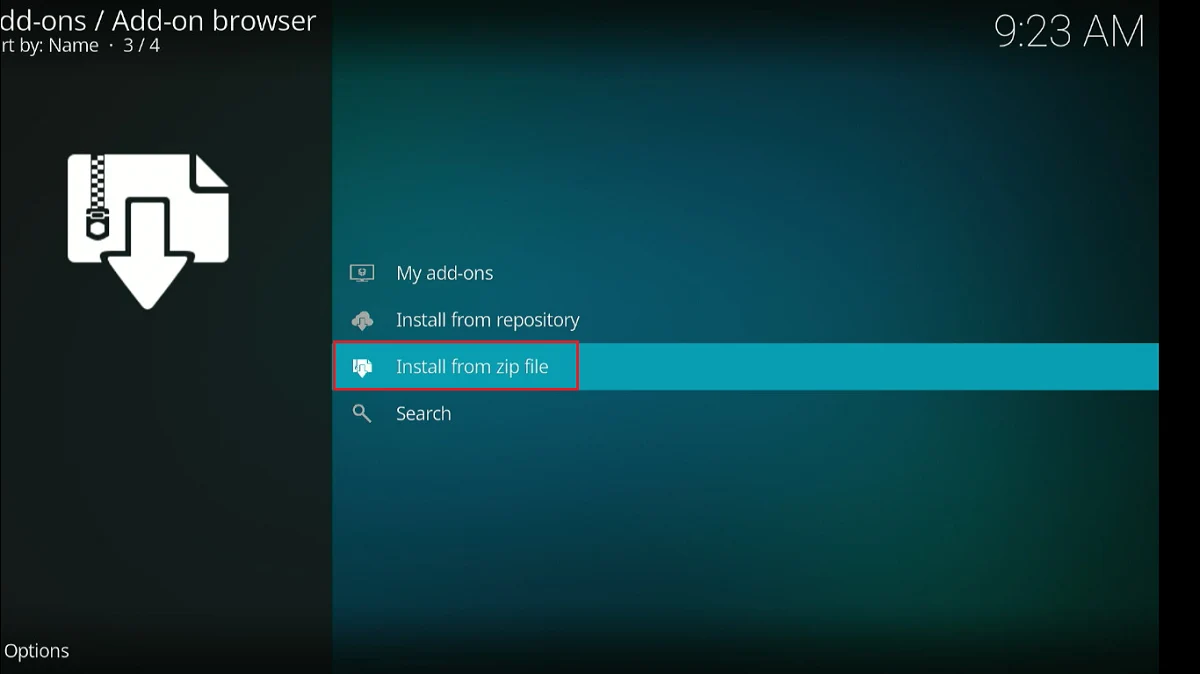Click the word Name in sort label
The width and height of the screenshot is (1200, 674).
click(x=74, y=45)
